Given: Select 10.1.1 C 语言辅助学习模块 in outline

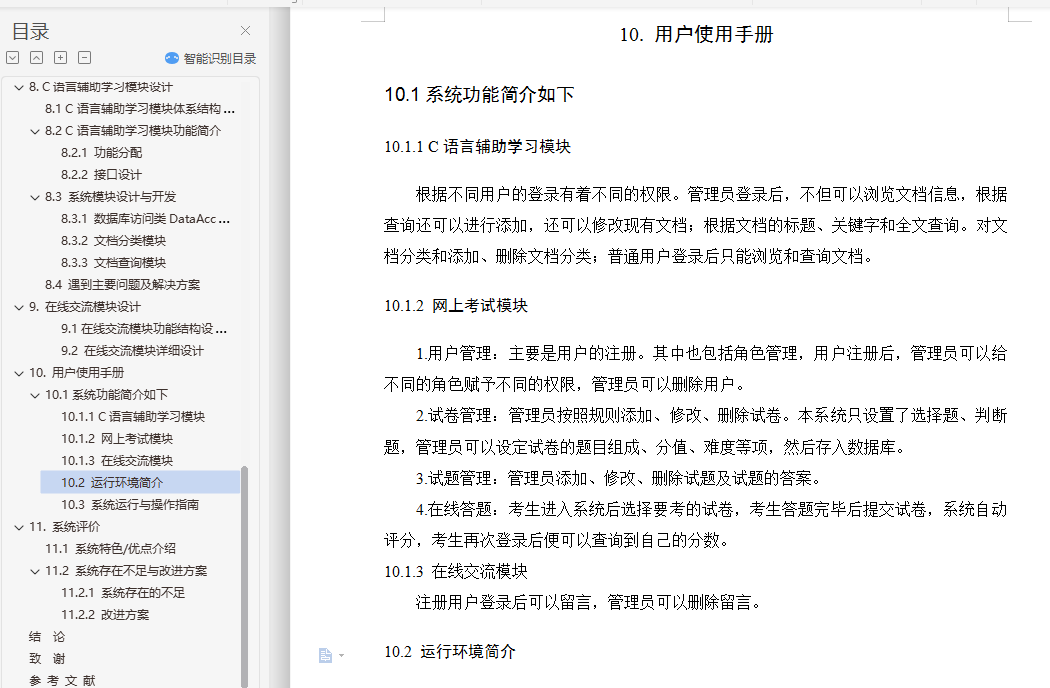Looking at the screenshot, I should (133, 417).
